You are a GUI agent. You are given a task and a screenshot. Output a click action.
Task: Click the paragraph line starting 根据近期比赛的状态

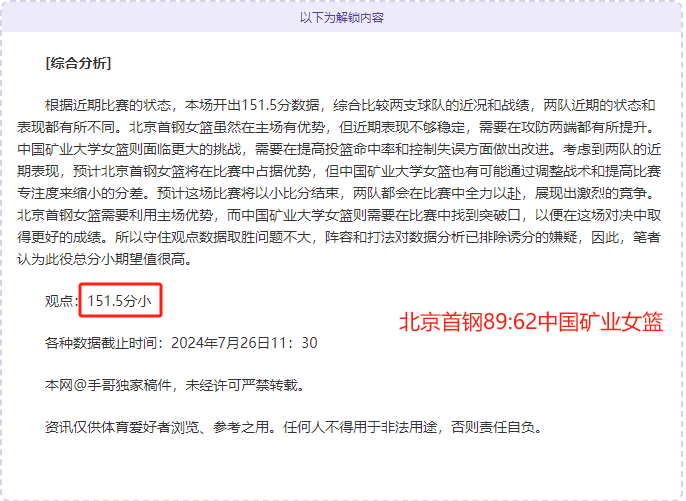pos(350,105)
